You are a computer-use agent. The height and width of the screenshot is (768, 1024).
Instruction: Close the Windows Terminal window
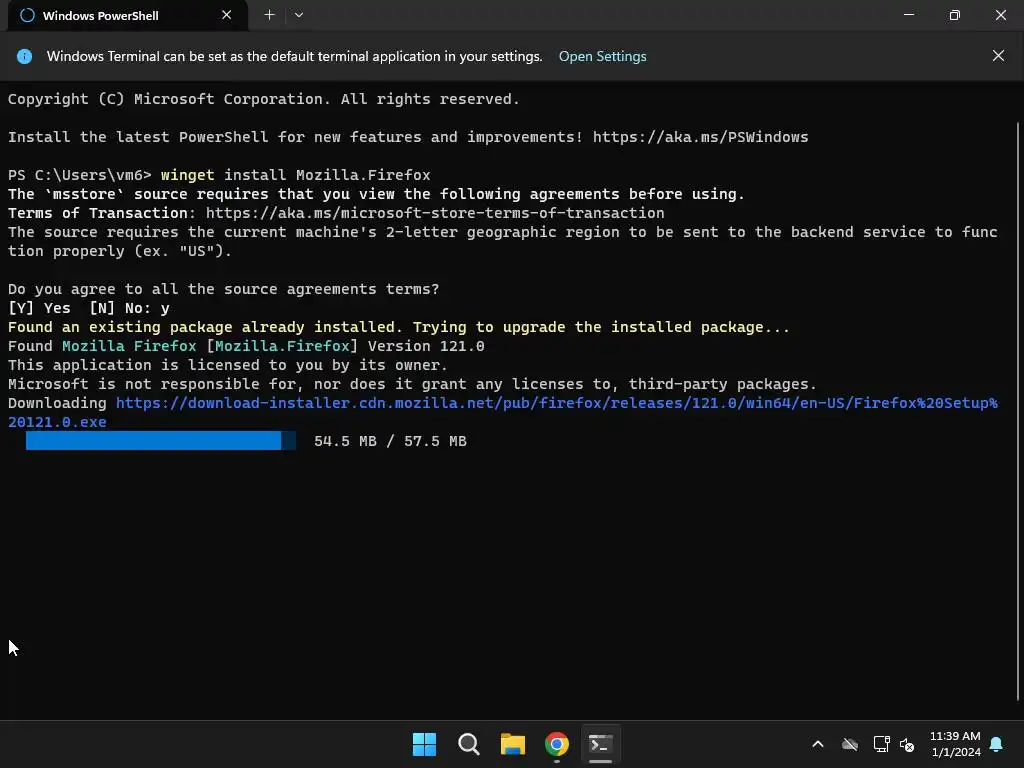coord(1000,15)
